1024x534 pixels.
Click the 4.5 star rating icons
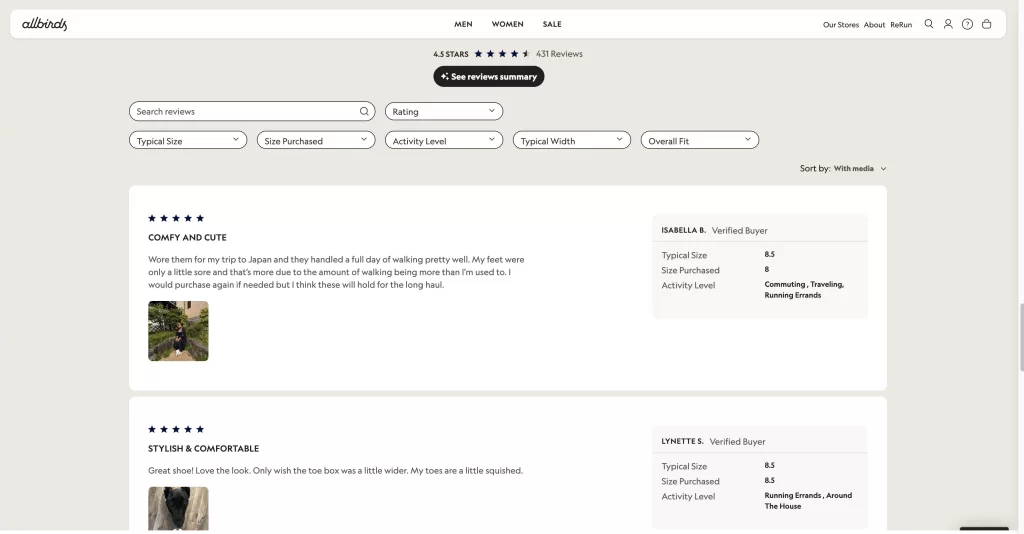pyautogui.click(x=502, y=54)
